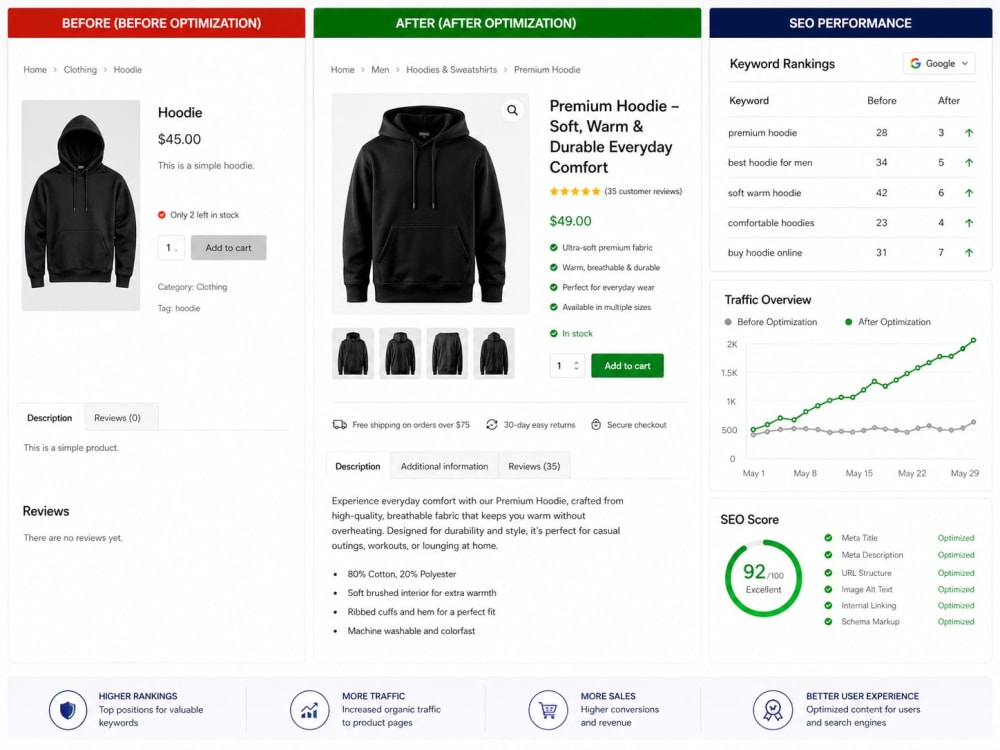This screenshot has width=1000, height=750.
Task: Click the cart icon for More Sales
Action: [x=548, y=710]
